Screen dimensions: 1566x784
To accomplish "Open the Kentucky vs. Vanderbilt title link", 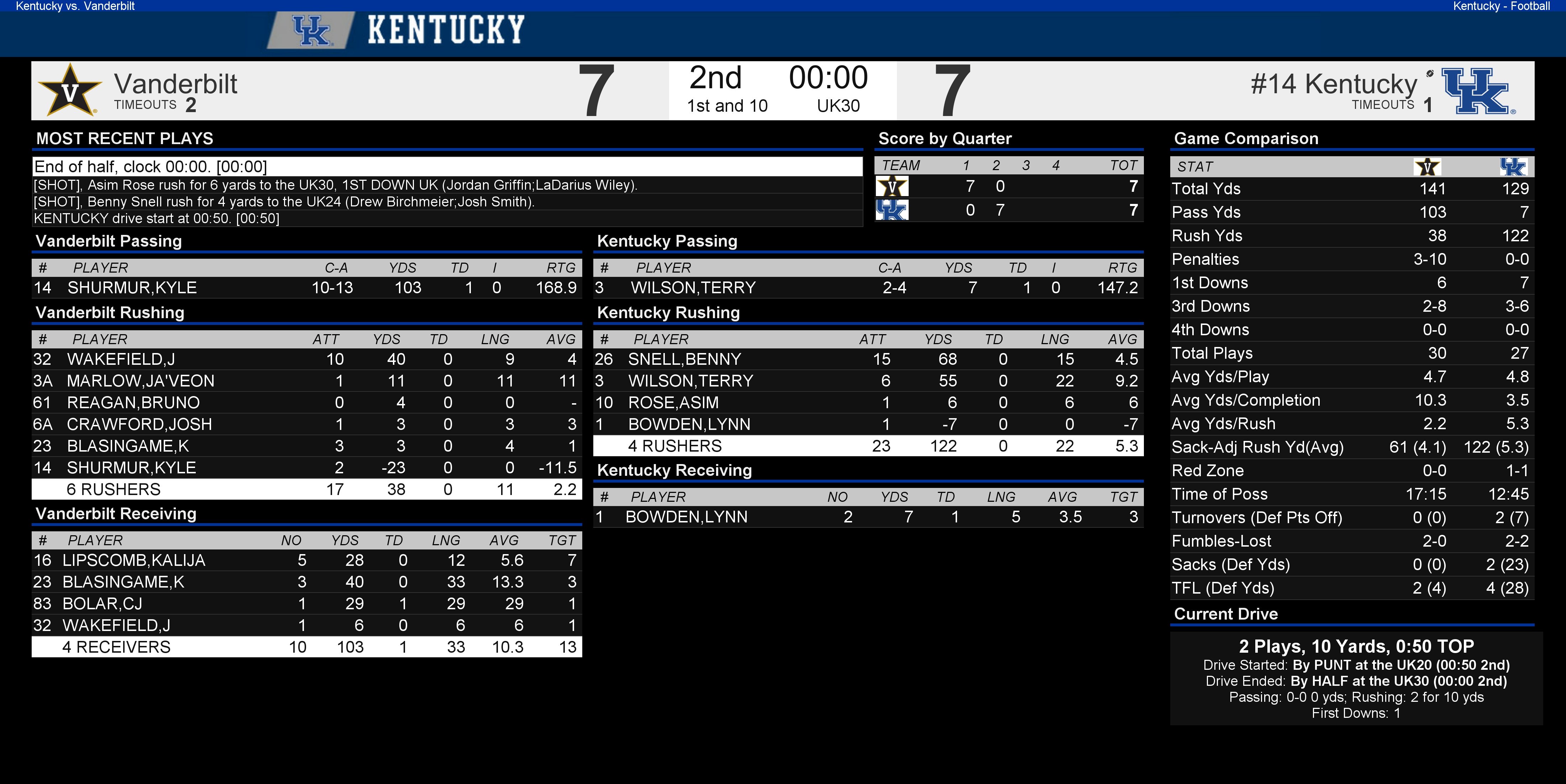I will pyautogui.click(x=75, y=6).
